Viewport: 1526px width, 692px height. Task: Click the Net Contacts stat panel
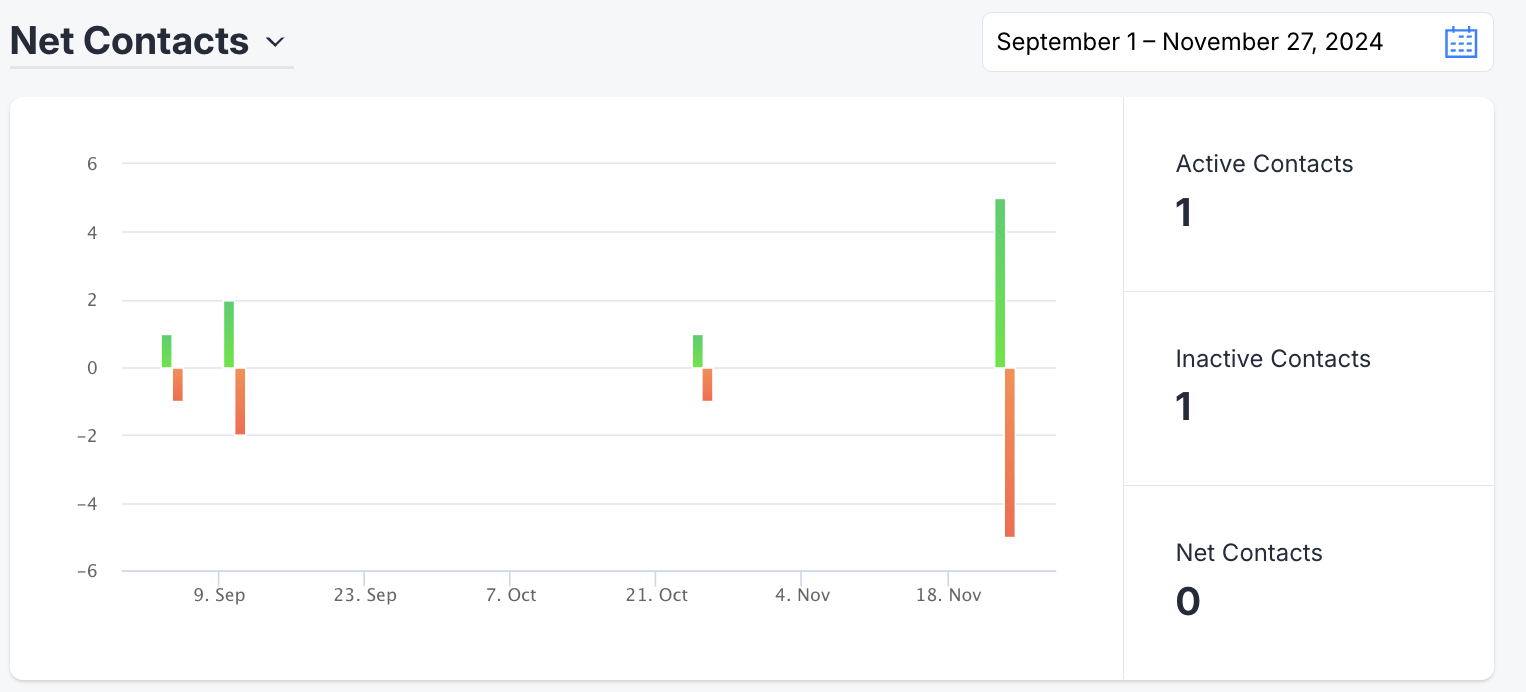(1309, 583)
